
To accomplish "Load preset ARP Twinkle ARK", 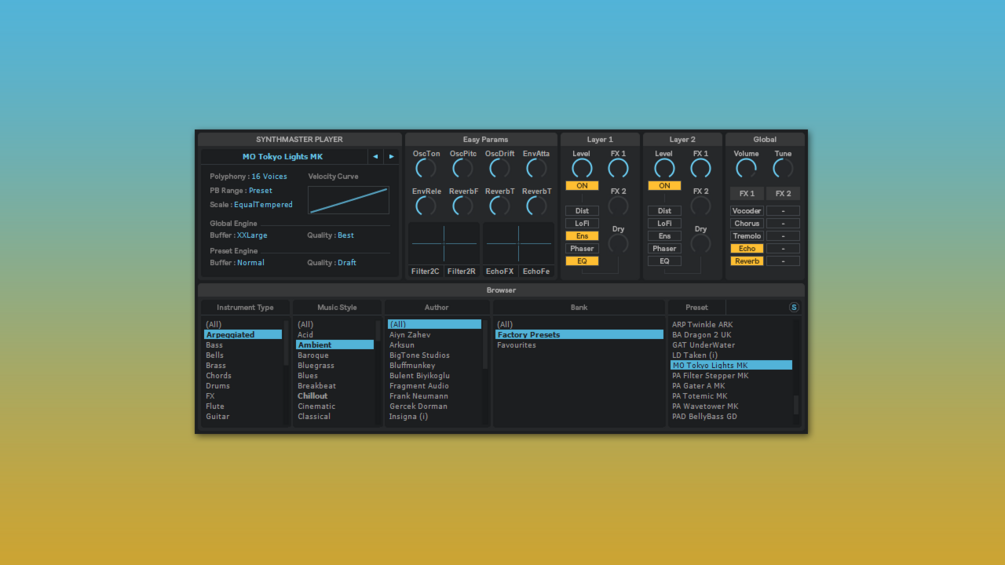I will point(731,324).
